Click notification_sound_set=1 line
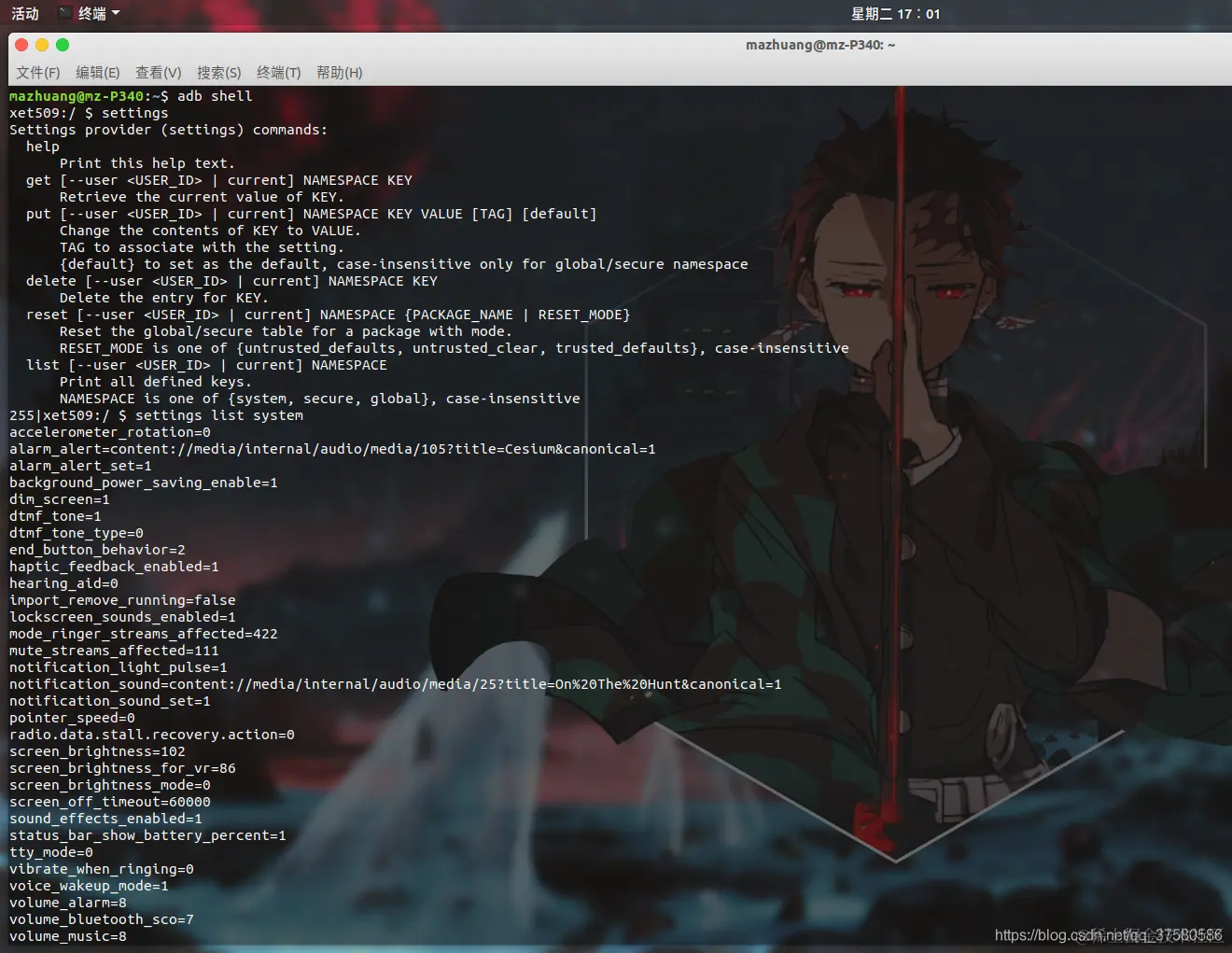The width and height of the screenshot is (1232, 953). click(110, 701)
